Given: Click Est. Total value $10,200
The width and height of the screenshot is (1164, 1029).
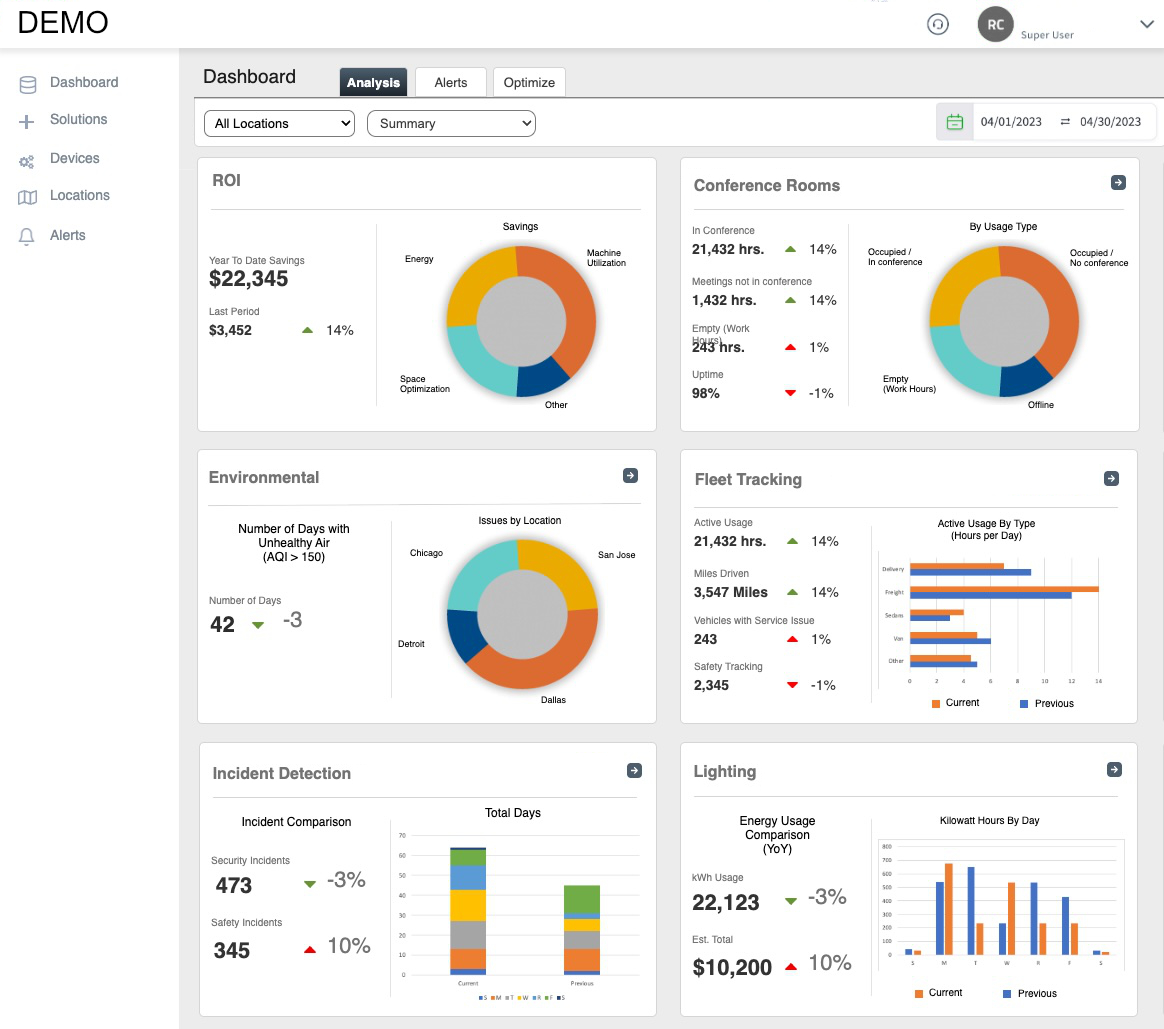Looking at the screenshot, I should tap(732, 967).
